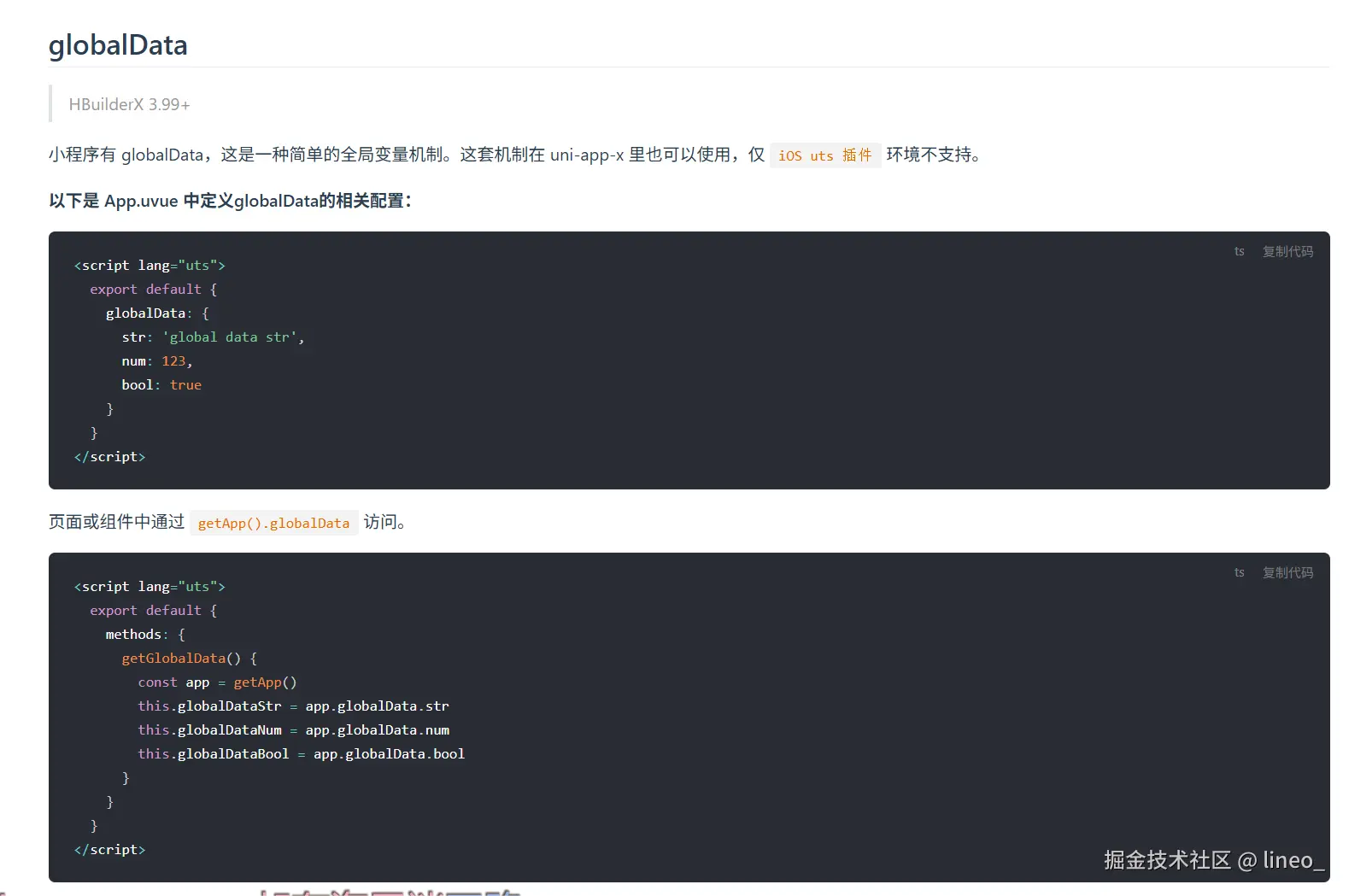Click the ts label on first code block
This screenshot has width=1349, height=896.
click(1239, 251)
